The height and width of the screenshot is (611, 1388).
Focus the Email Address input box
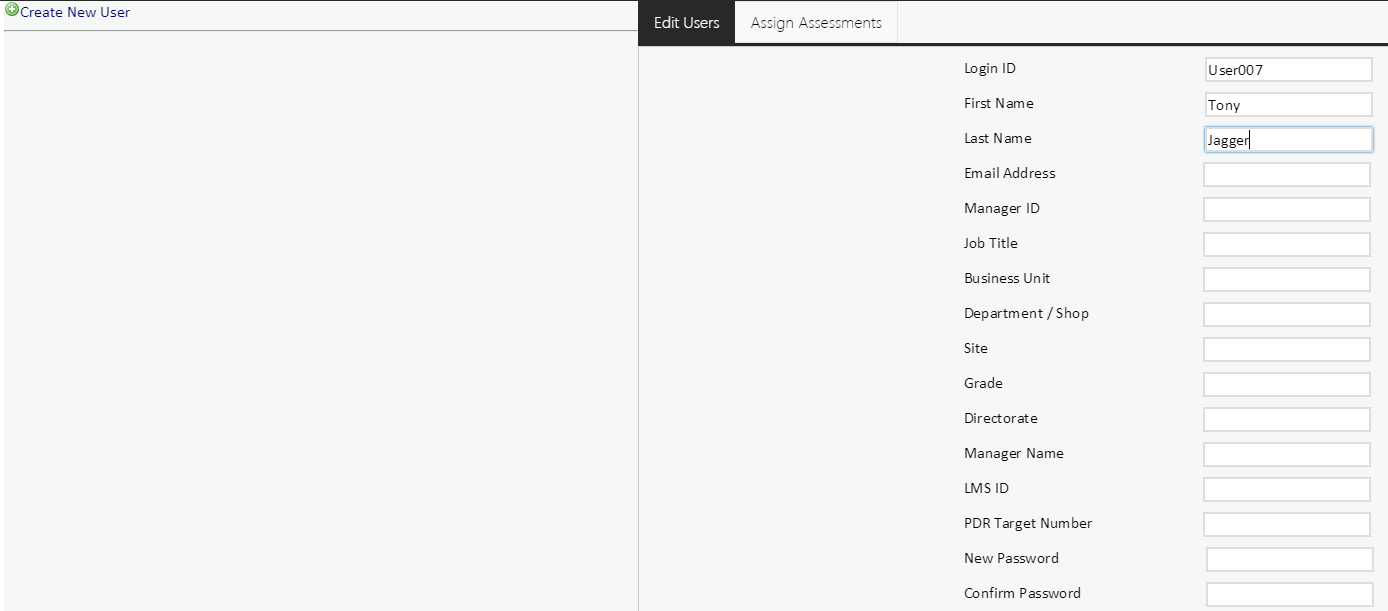(x=1286, y=175)
